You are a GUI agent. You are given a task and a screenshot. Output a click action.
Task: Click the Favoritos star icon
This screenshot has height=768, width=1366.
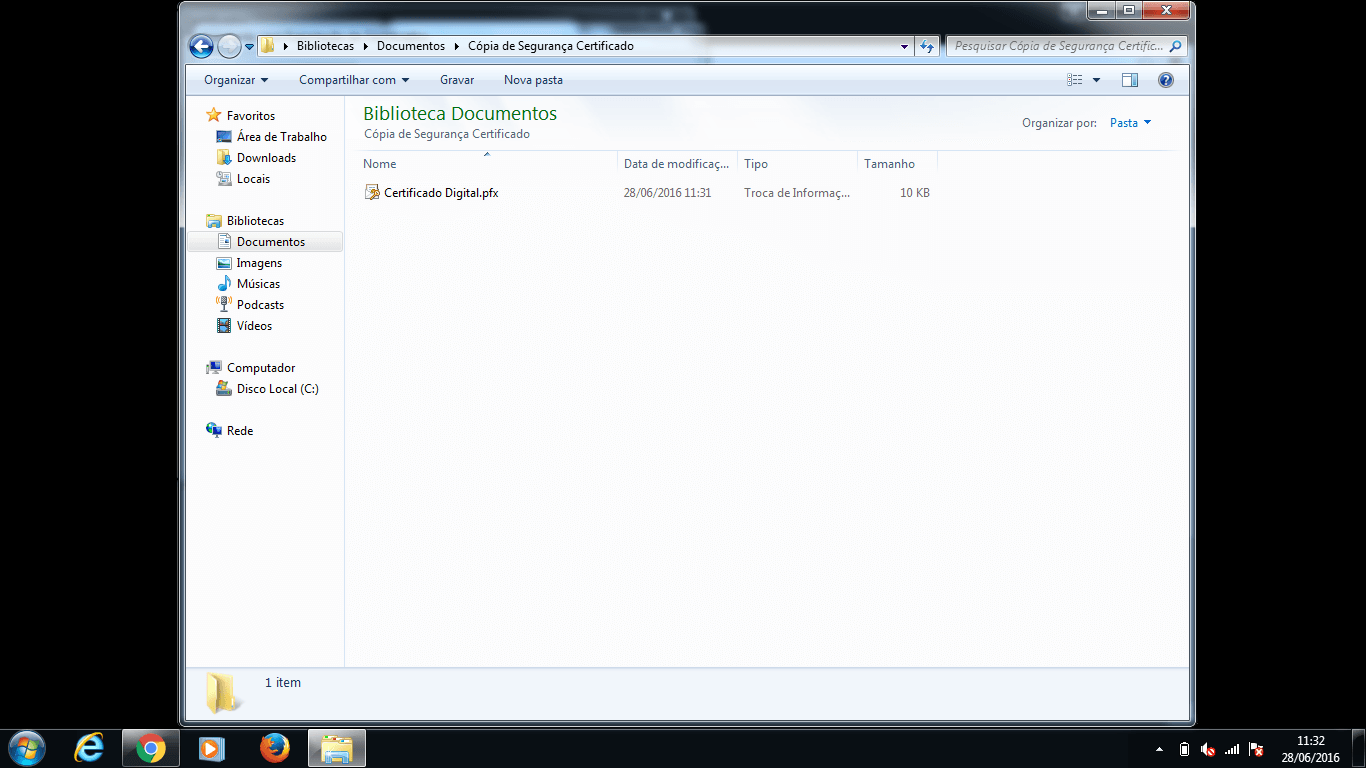[213, 116]
